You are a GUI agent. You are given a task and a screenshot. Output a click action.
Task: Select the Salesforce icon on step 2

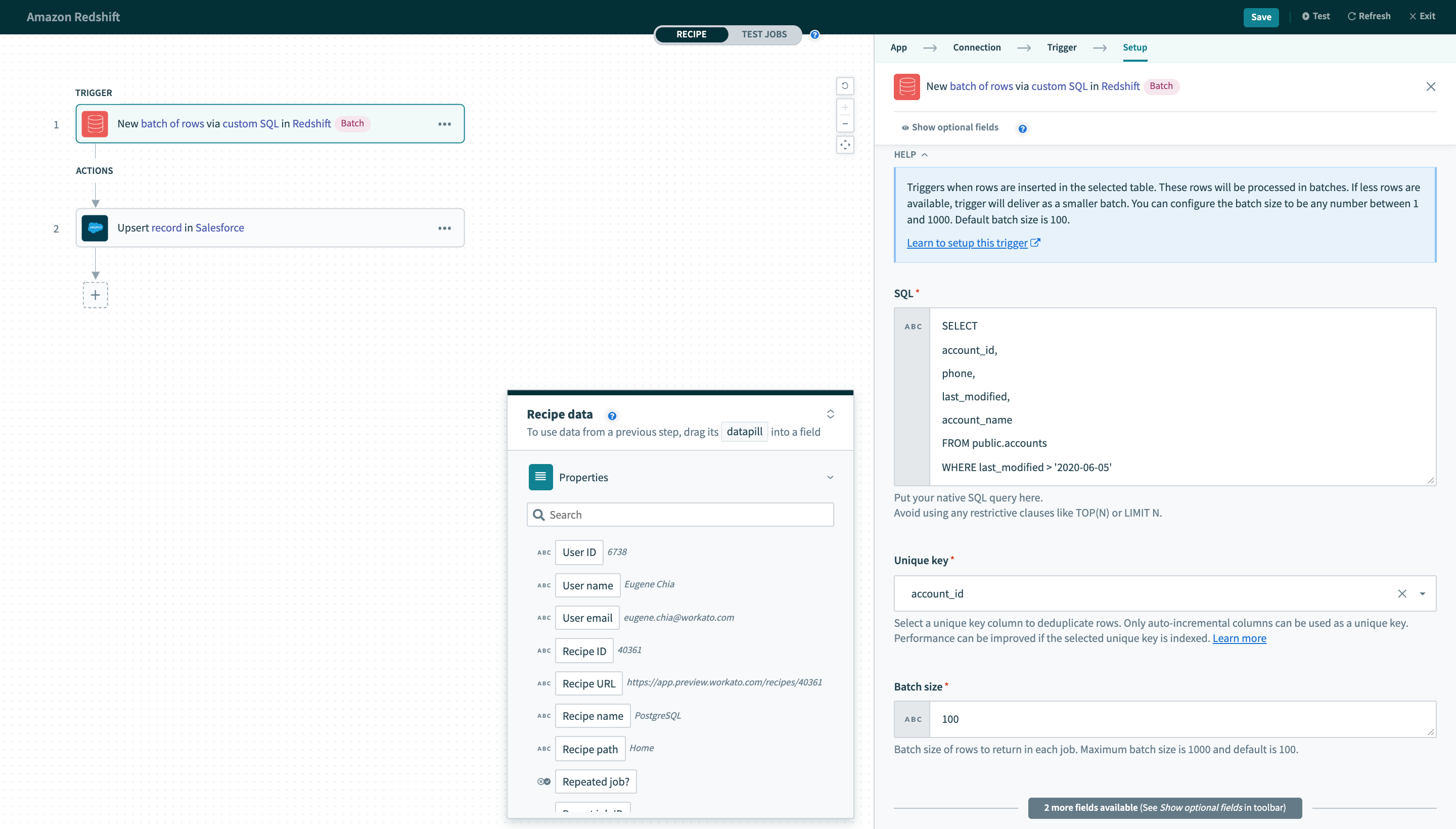pyautogui.click(x=95, y=228)
